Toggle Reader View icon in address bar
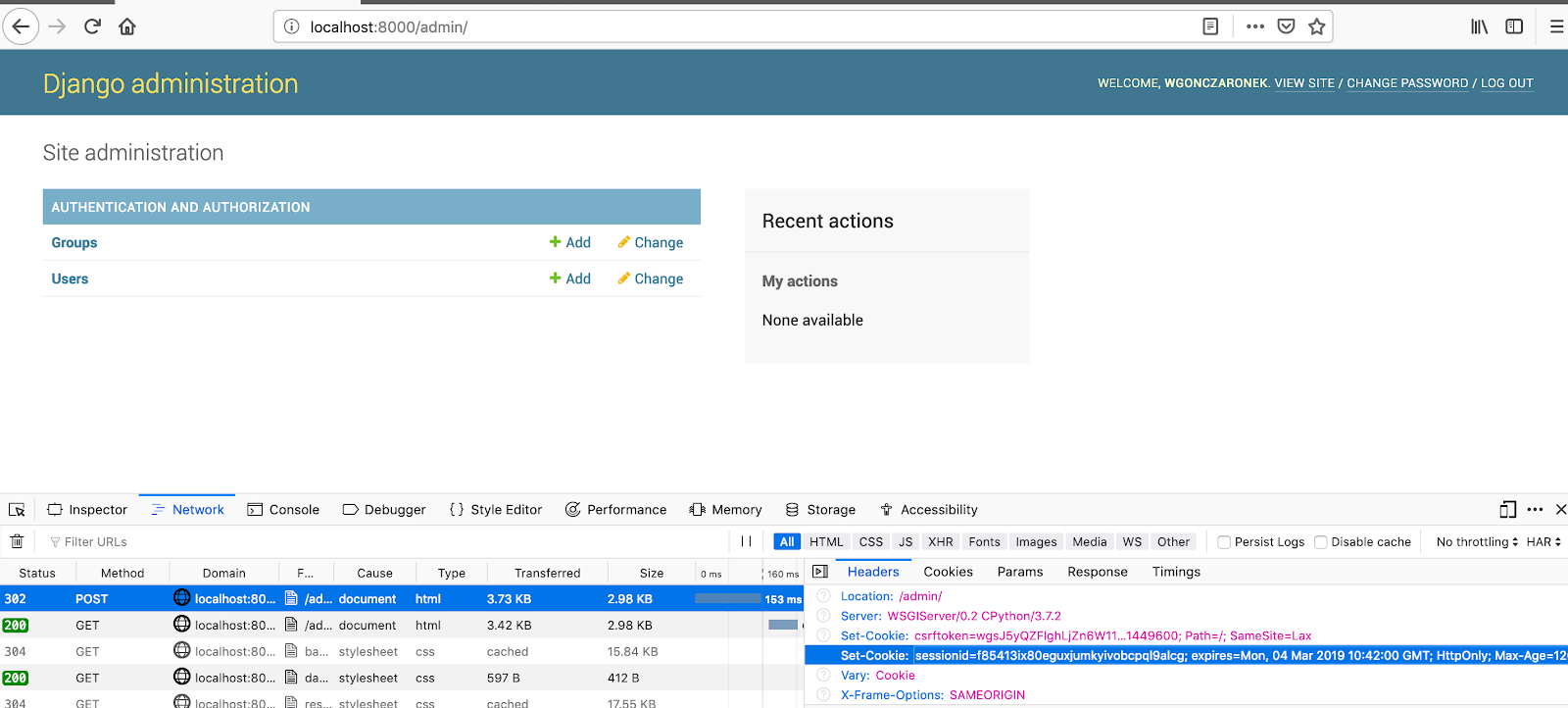The image size is (1568, 708). [x=1210, y=26]
